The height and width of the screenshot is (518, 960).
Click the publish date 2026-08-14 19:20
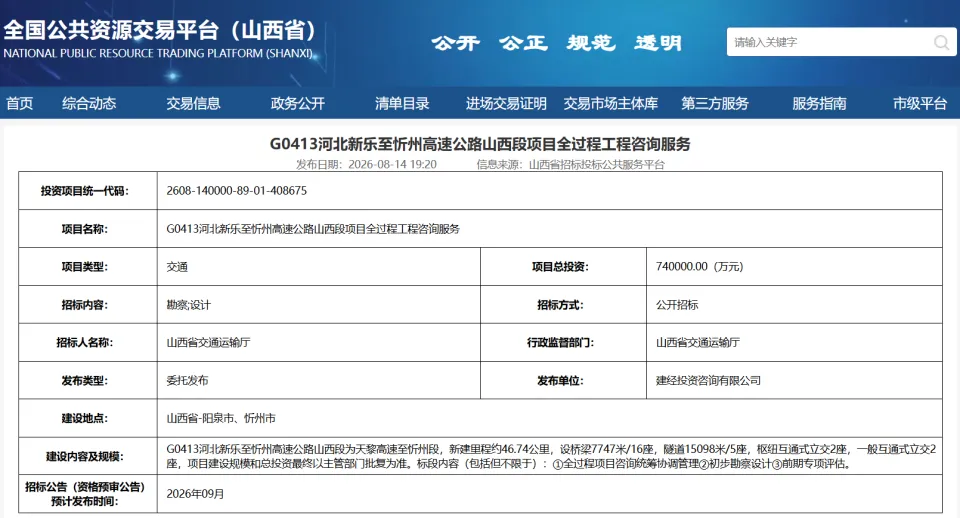pos(392,164)
